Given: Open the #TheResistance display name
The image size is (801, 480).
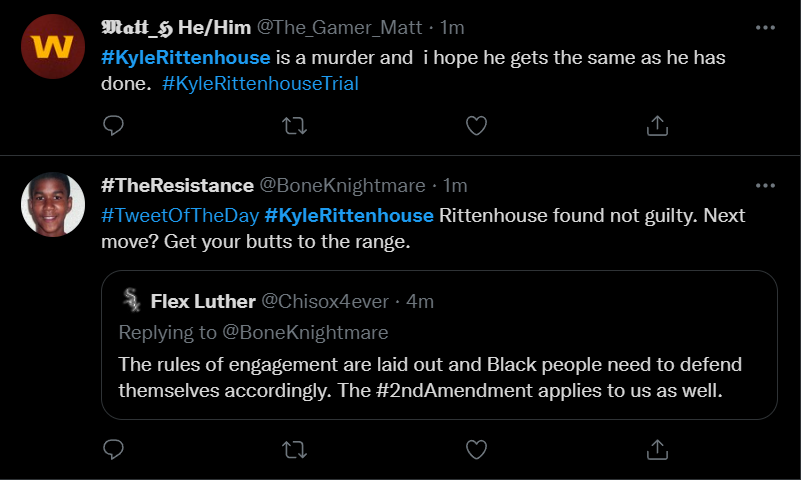Looking at the screenshot, I should pos(177,186).
